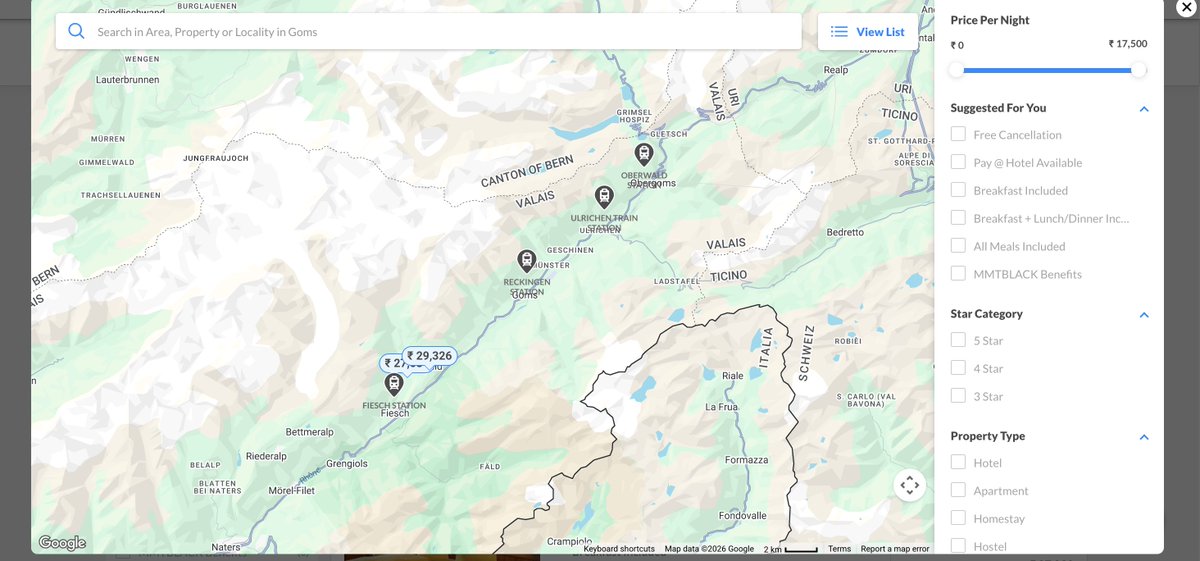
Task: Click the list icon beside View List
Action: click(x=839, y=32)
